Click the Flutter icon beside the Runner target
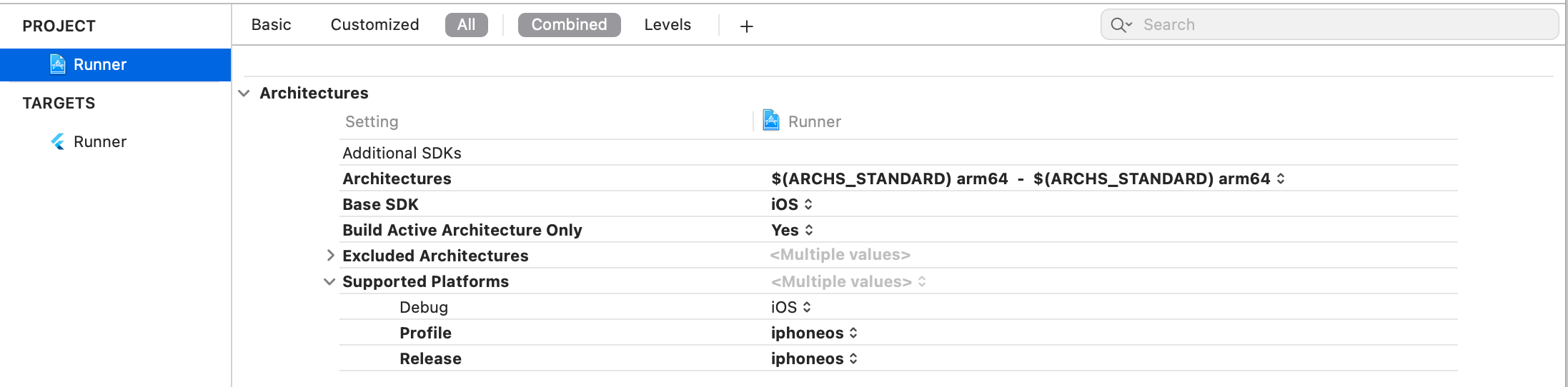1568x387 pixels. point(58,141)
